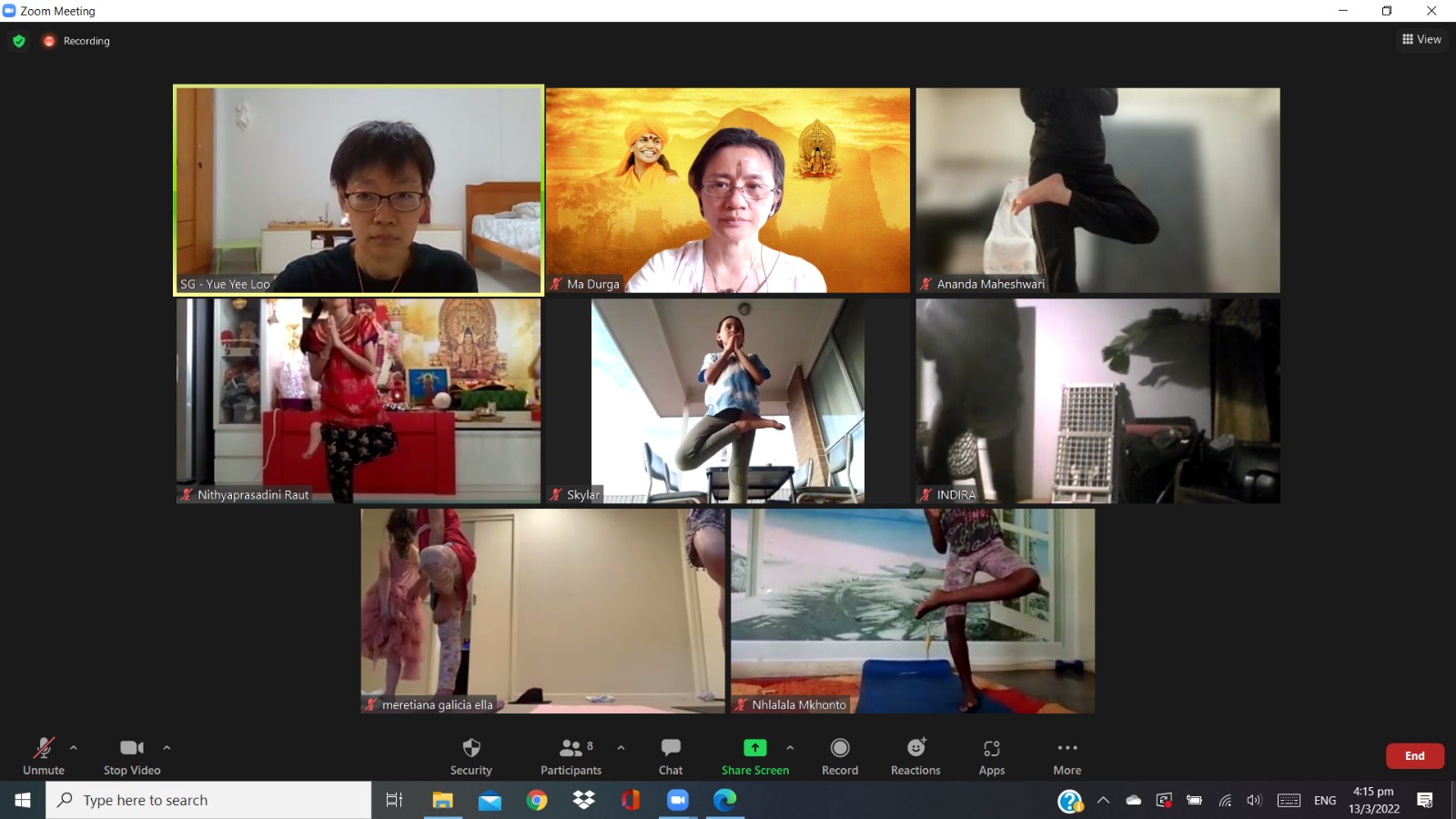Toggle the meeting Record button

tap(839, 756)
